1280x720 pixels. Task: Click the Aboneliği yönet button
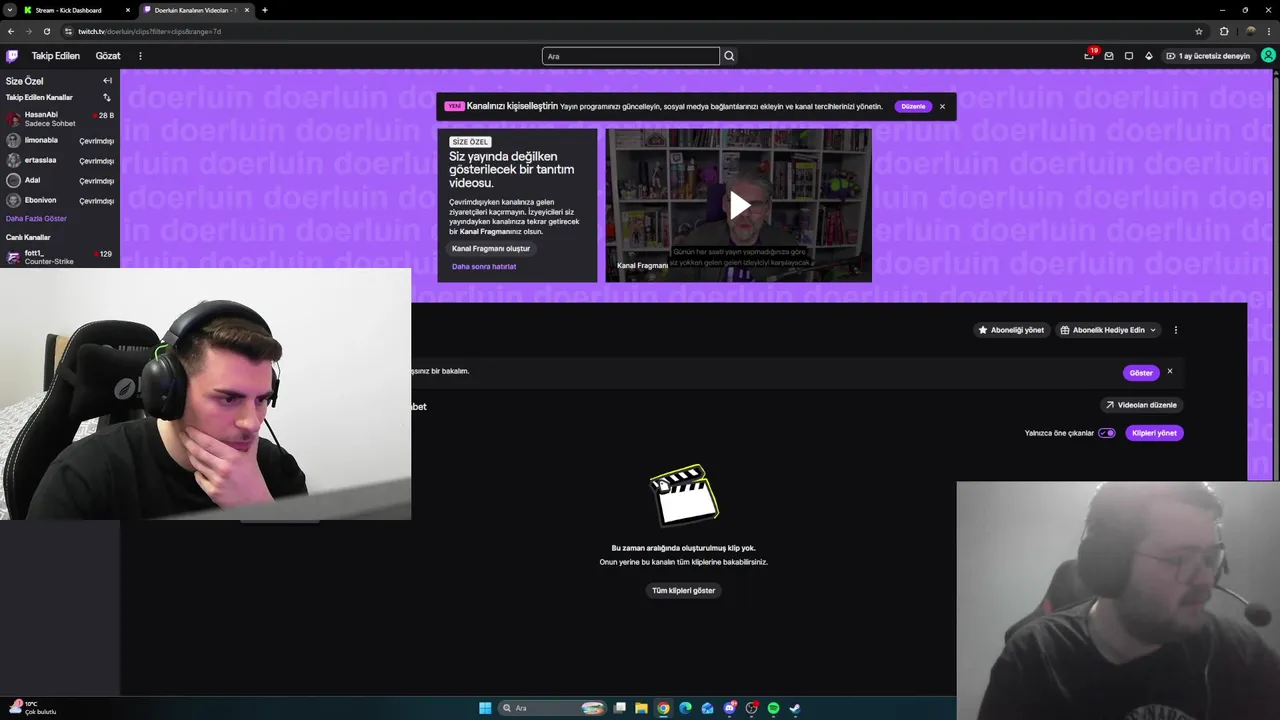[x=1011, y=330]
